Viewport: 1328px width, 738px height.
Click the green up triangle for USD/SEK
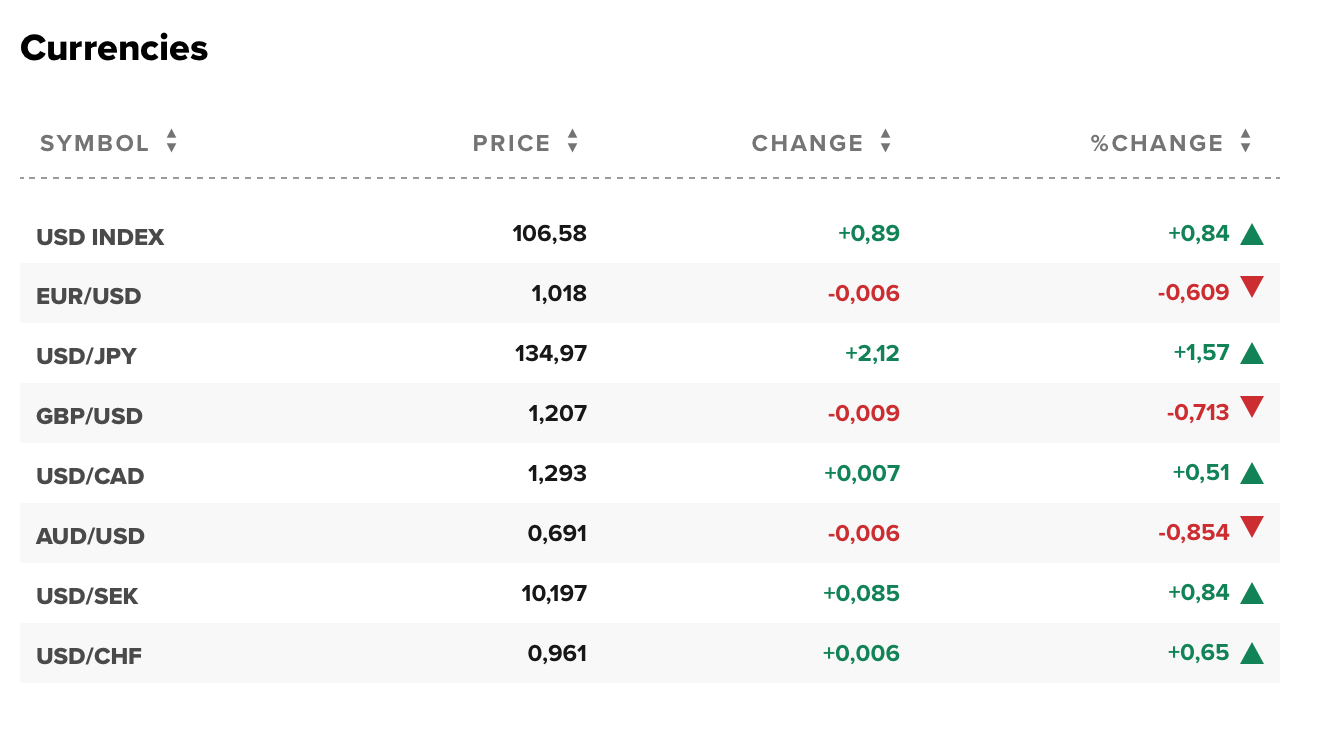point(1252,594)
